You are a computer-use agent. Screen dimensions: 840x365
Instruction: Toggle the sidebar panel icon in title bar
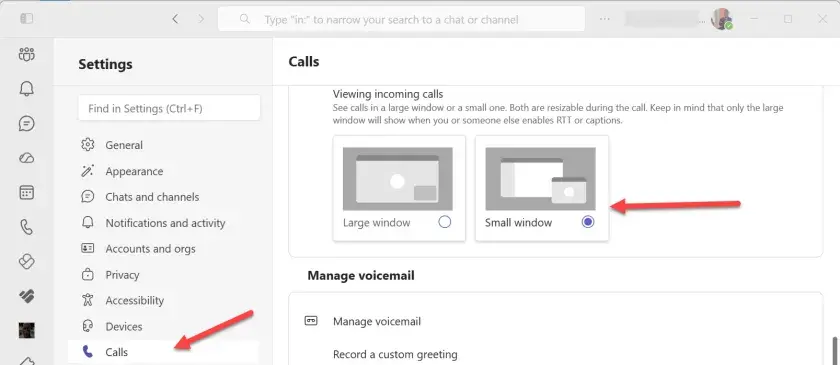pyautogui.click(x=26, y=19)
